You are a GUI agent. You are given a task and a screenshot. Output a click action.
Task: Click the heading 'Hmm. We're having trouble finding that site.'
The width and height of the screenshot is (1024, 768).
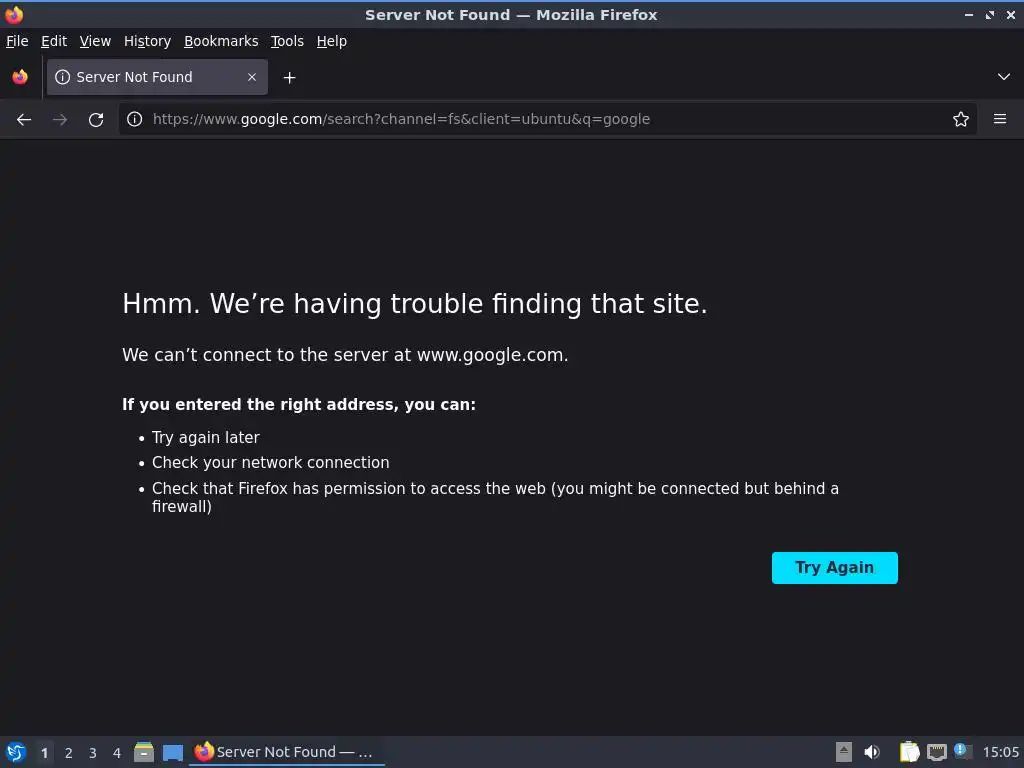coord(415,304)
